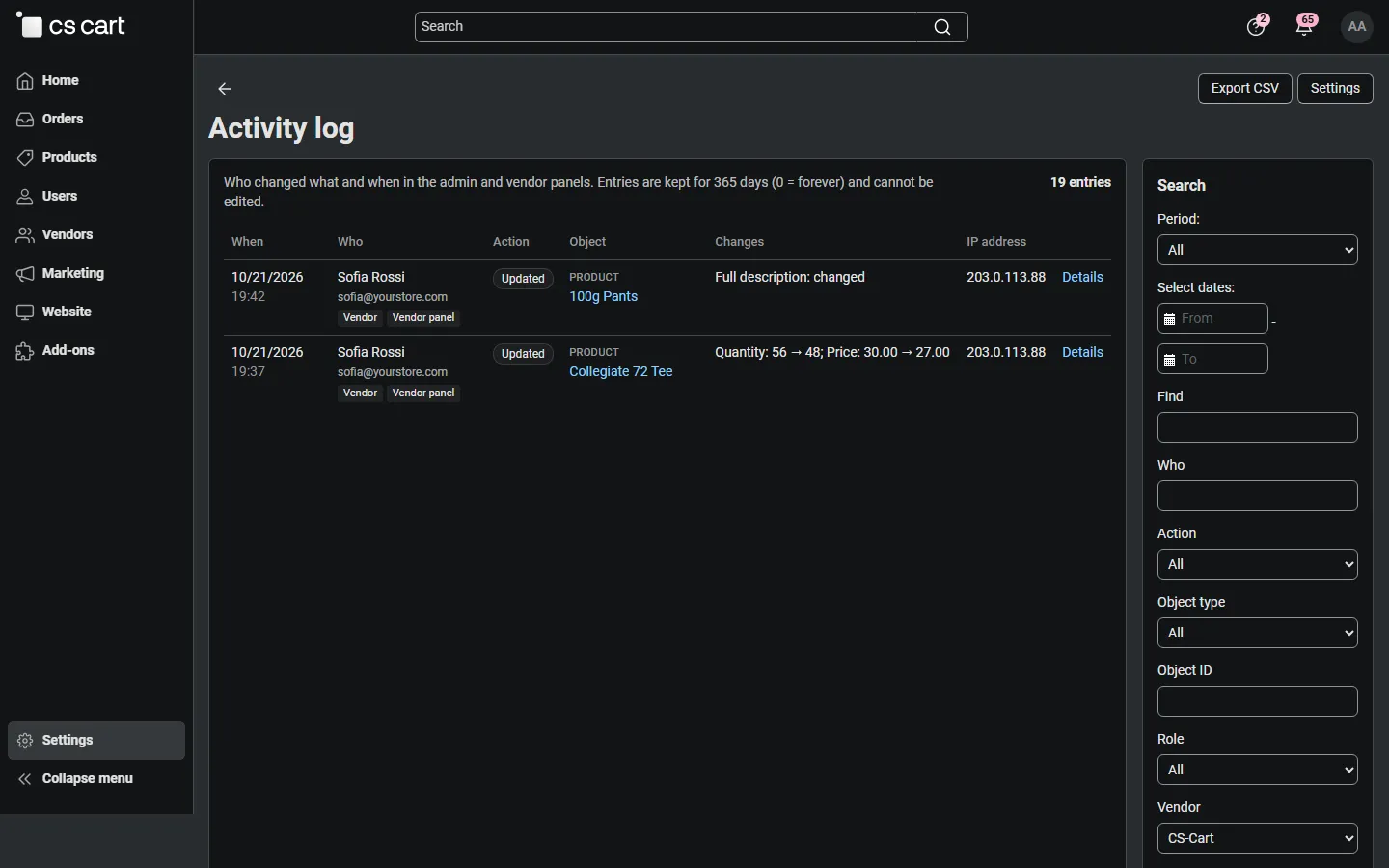This screenshot has width=1389, height=868.
Task: Click the Marketing megaphone icon
Action: coord(25,274)
